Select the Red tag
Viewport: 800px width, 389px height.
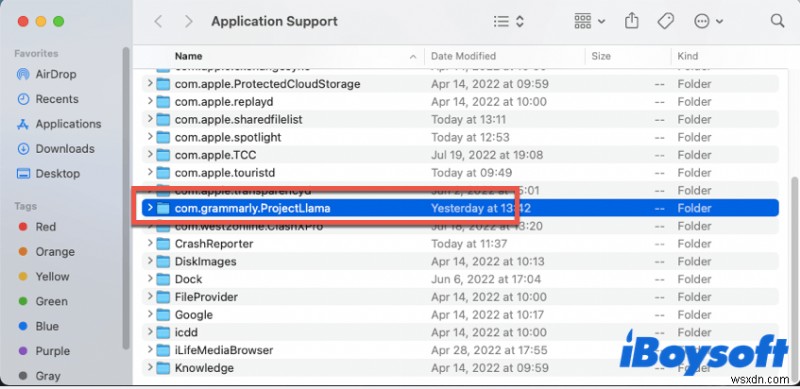(37, 227)
